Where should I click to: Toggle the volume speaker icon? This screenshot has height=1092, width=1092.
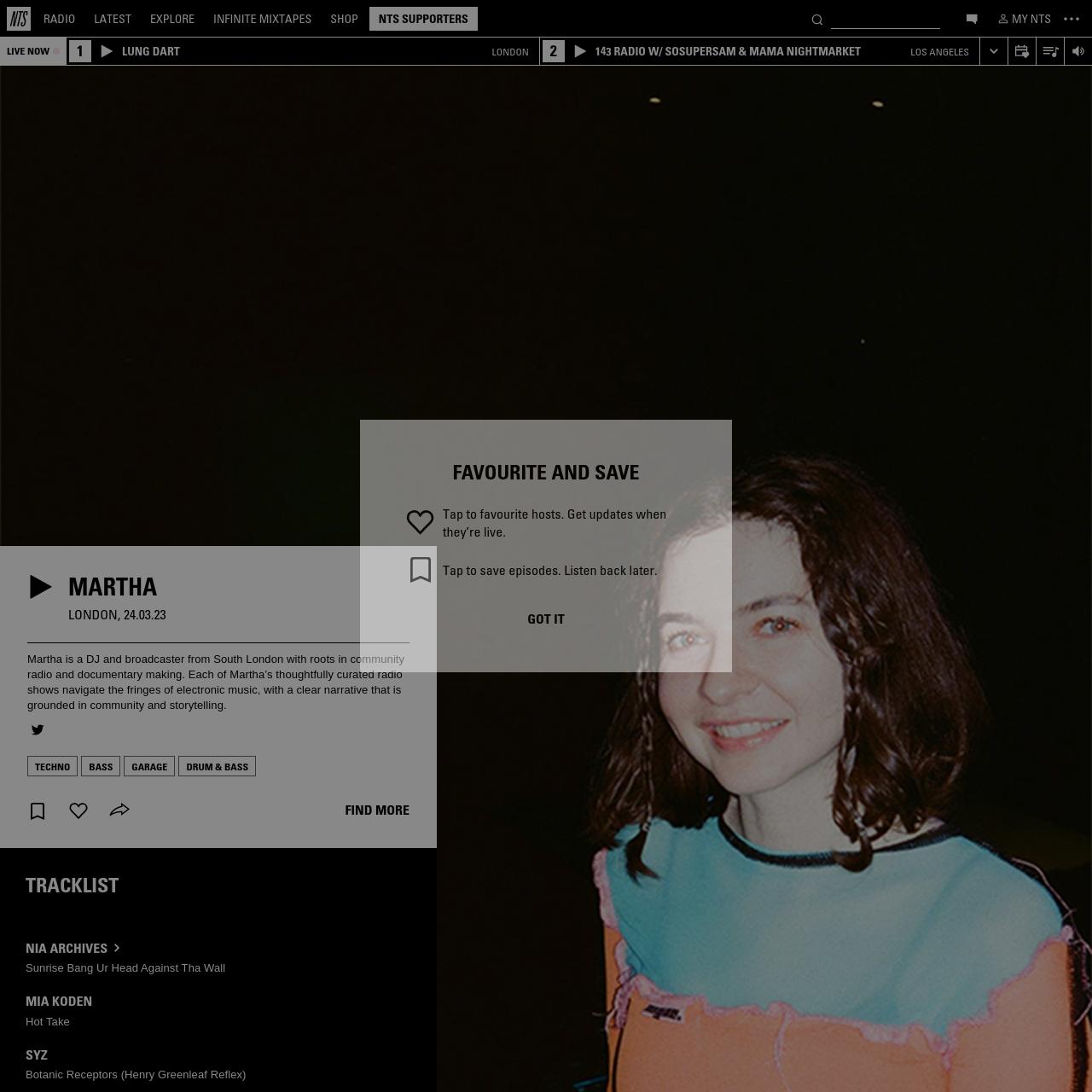[x=1078, y=51]
